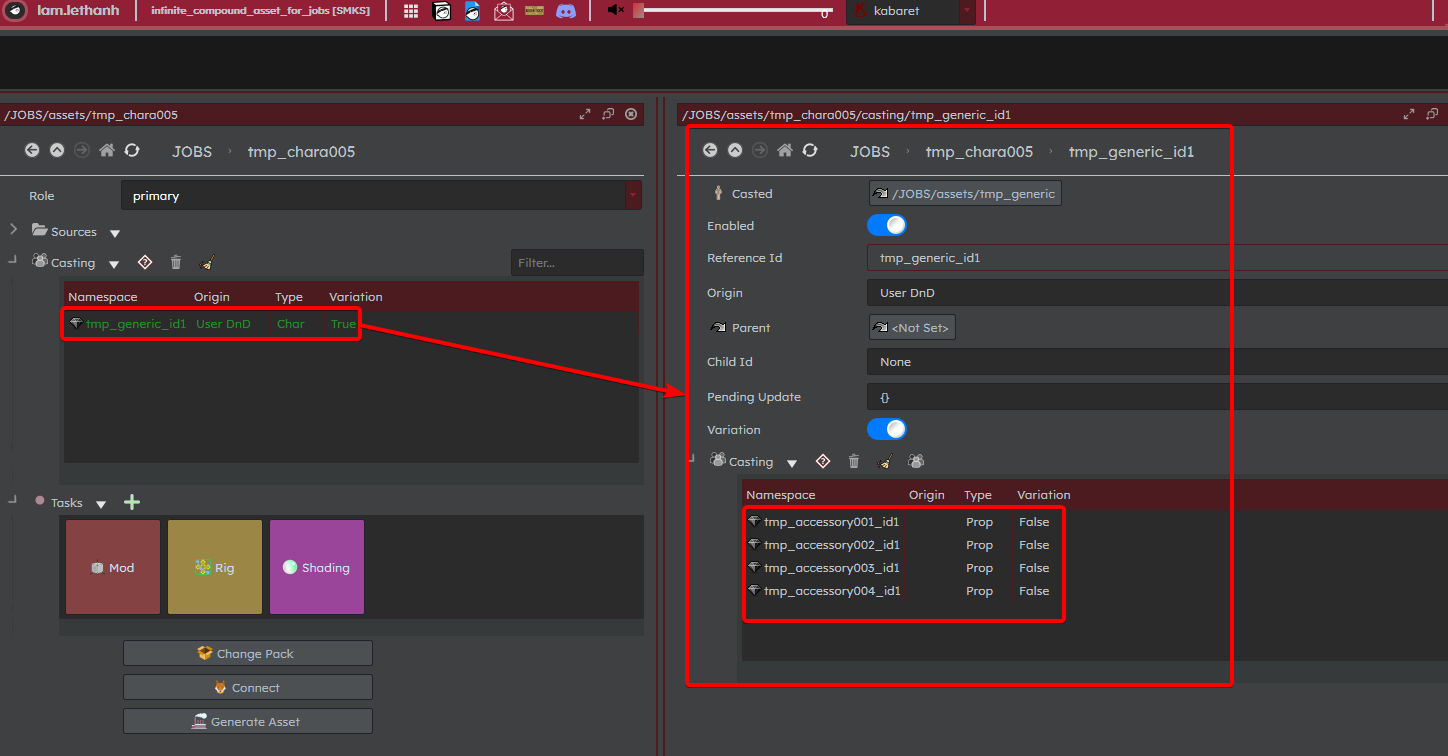Click home icon in the tmp_chara005 panel
The height and width of the screenshot is (756, 1448).
click(107, 150)
